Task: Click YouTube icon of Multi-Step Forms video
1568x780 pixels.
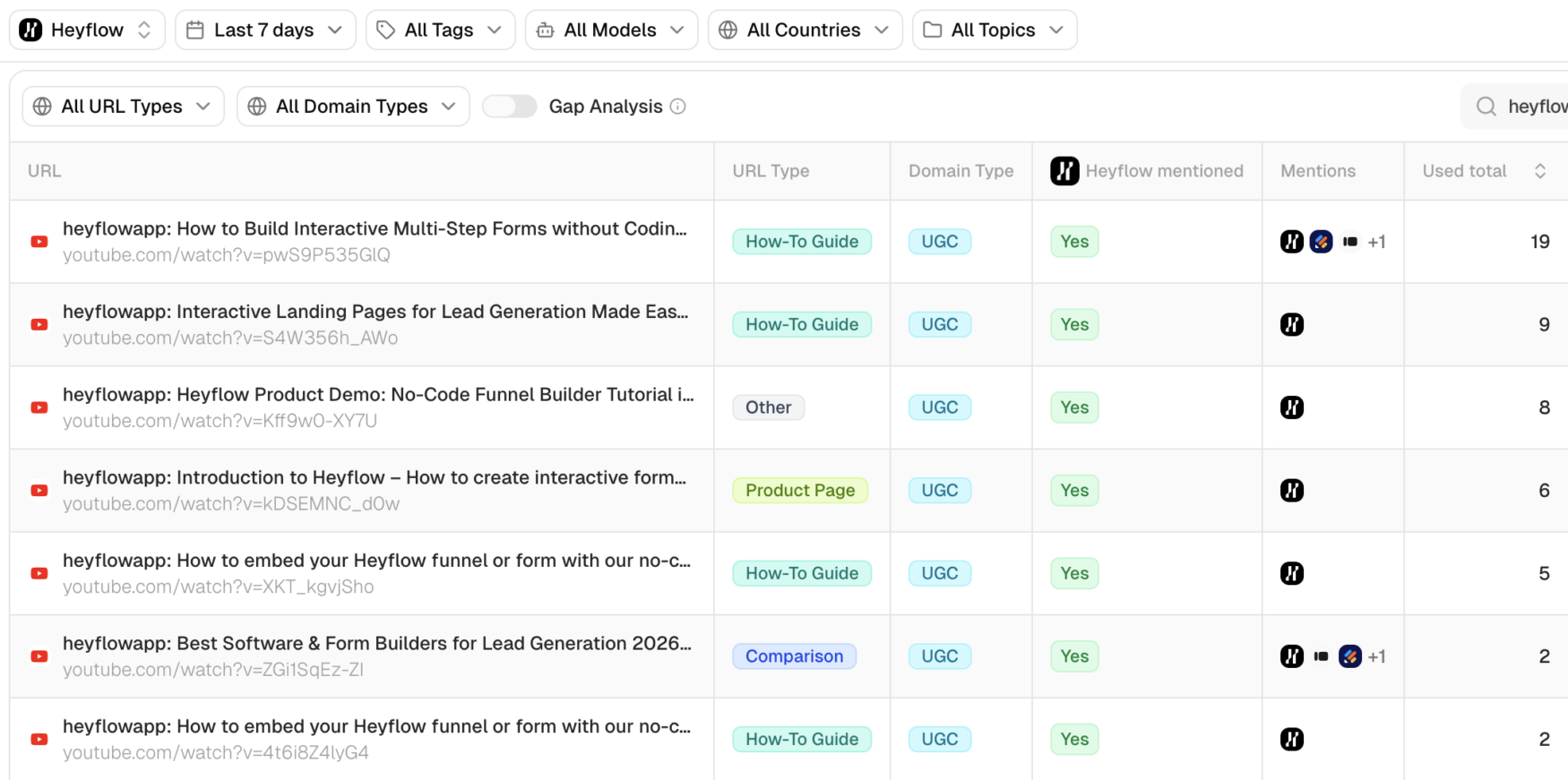Action: coord(39,242)
